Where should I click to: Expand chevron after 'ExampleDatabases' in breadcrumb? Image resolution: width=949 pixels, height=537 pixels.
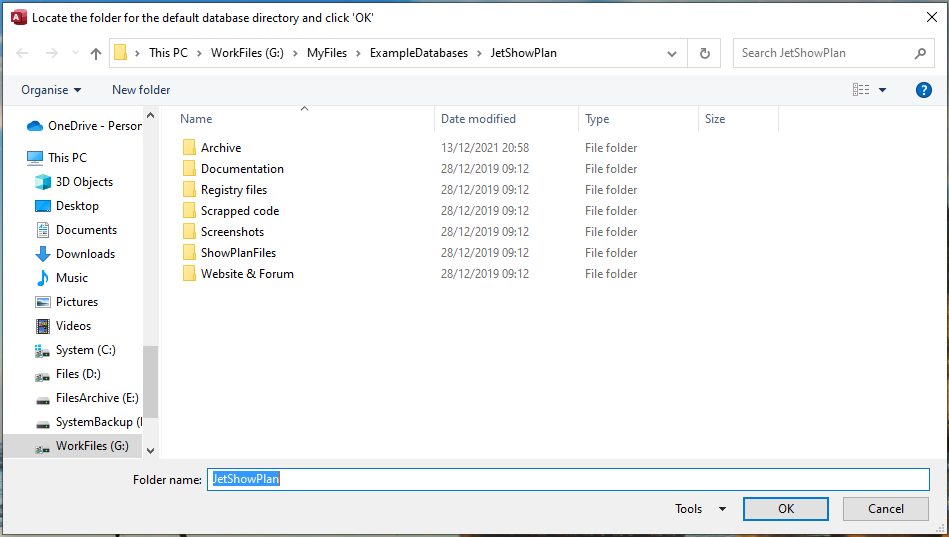(x=479, y=53)
